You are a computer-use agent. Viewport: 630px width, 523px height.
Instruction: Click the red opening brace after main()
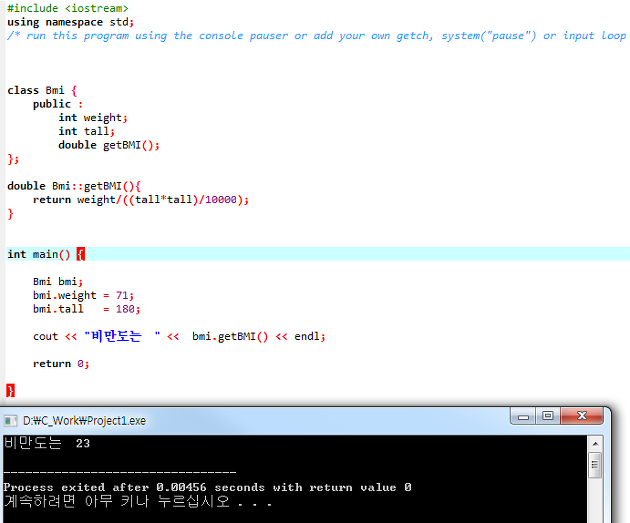(x=81, y=254)
